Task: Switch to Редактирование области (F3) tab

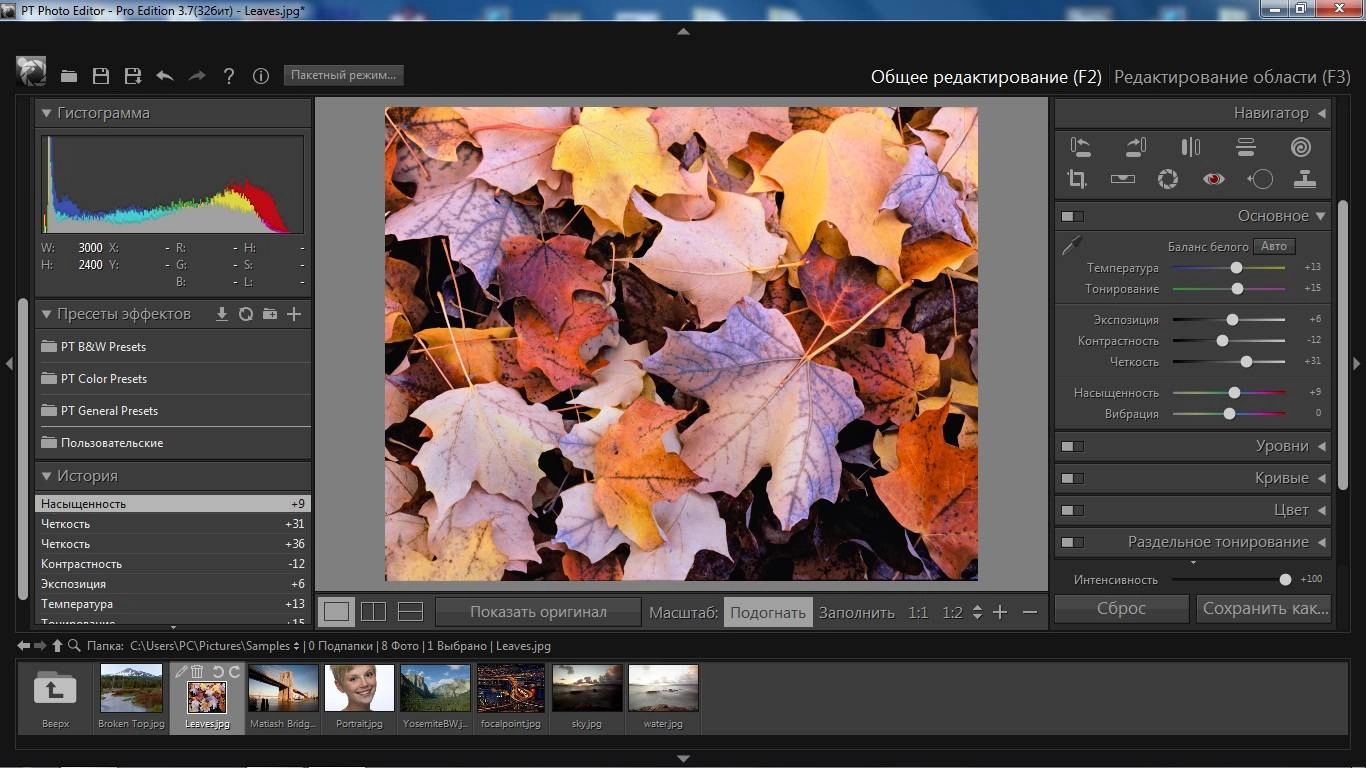Action: click(x=1232, y=77)
